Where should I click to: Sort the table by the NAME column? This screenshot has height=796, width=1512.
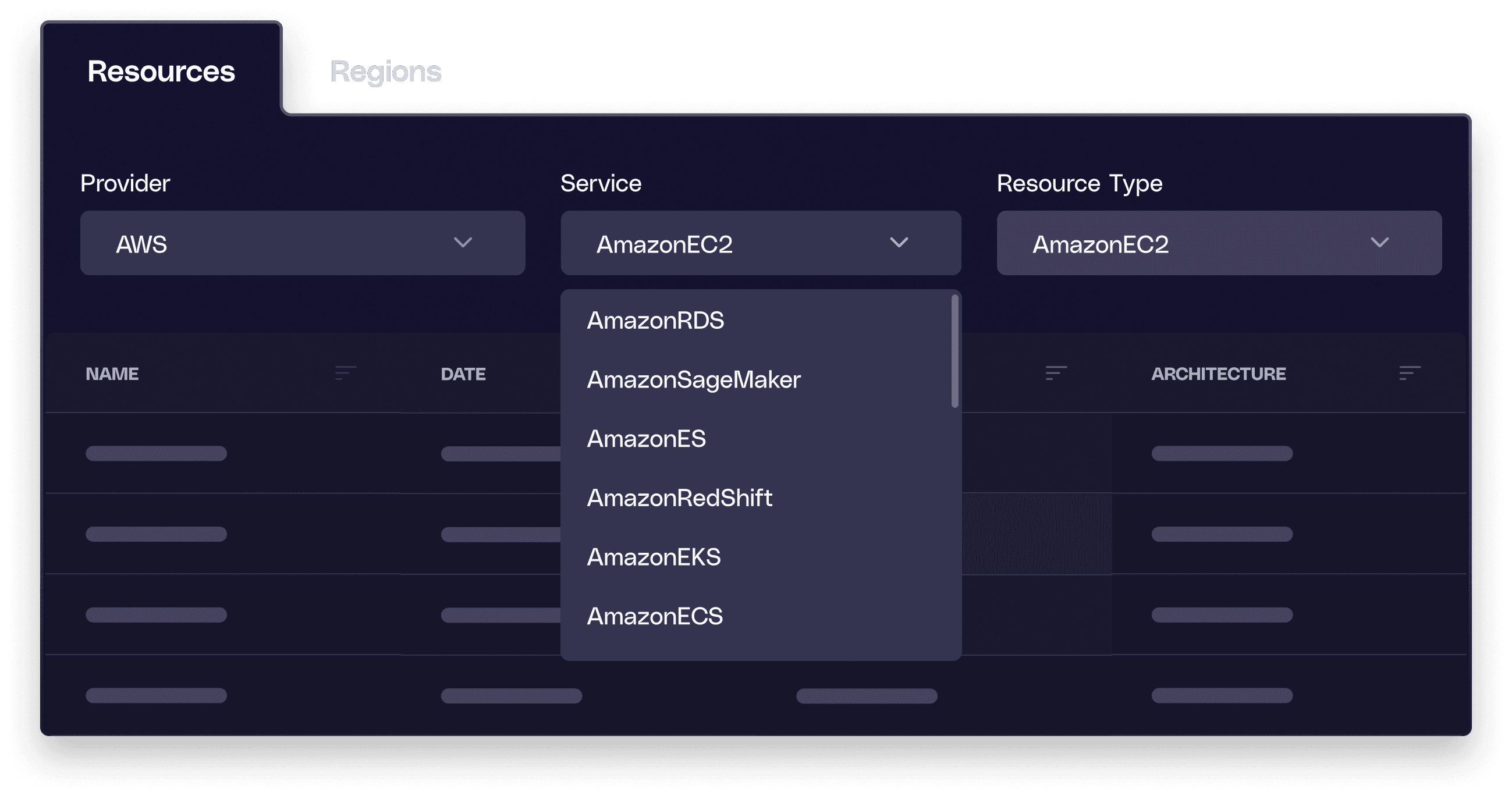[x=343, y=374]
